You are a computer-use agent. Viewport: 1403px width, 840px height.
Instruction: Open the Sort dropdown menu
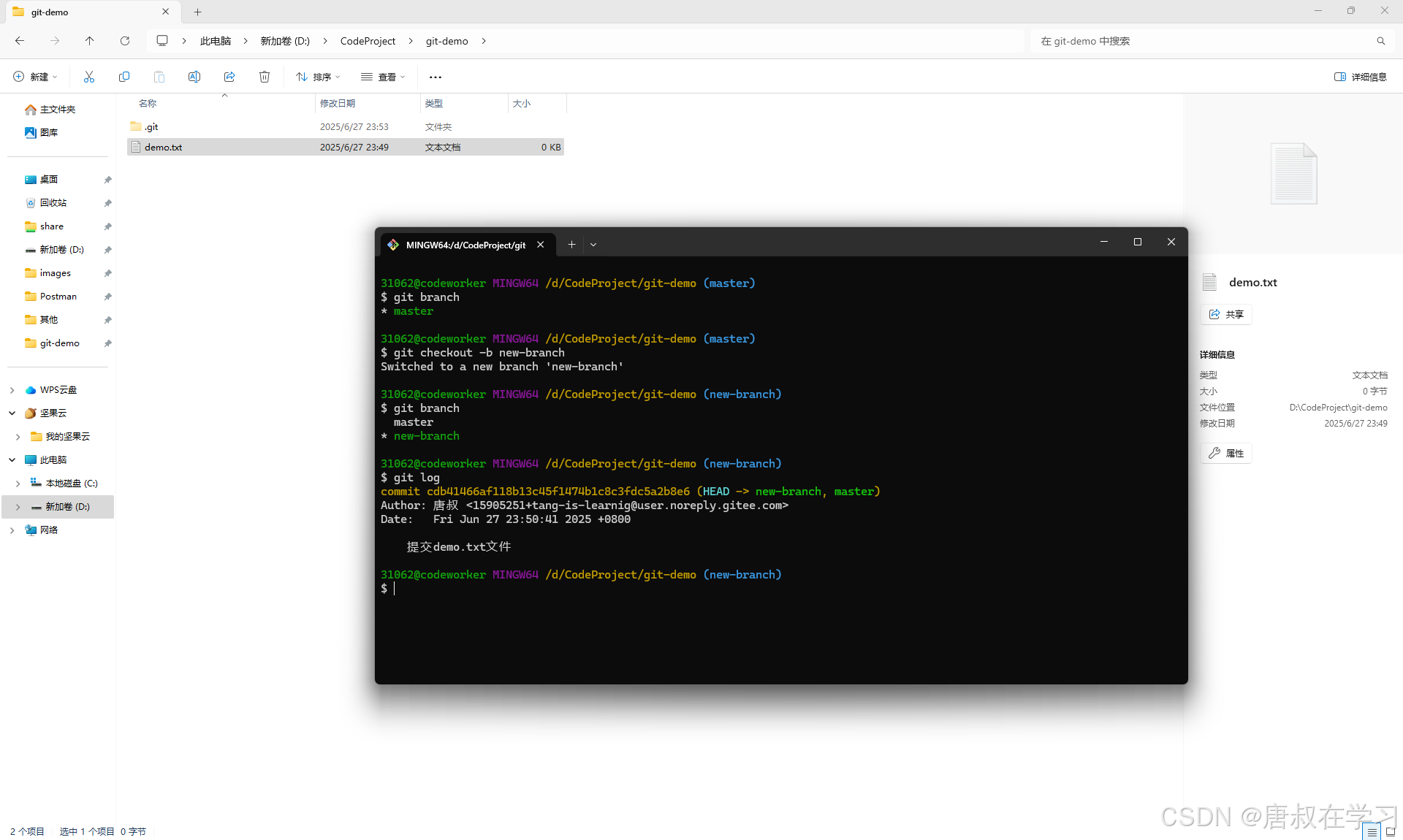coord(318,77)
